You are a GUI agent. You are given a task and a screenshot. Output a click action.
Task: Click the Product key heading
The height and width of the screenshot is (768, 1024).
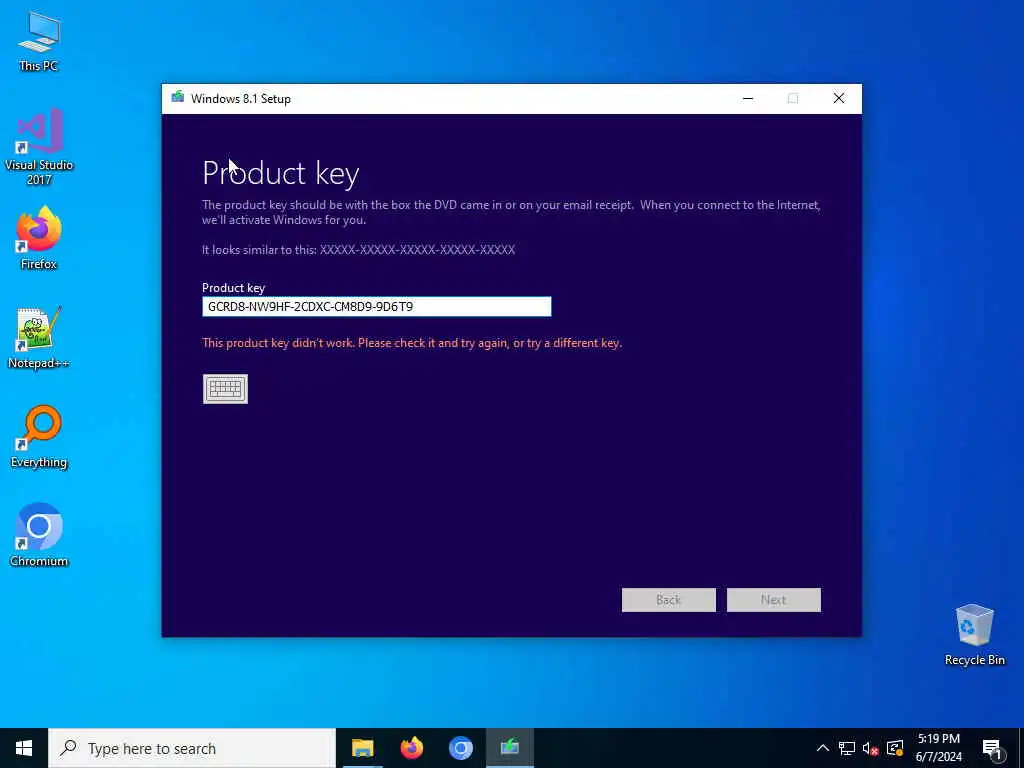(x=281, y=174)
